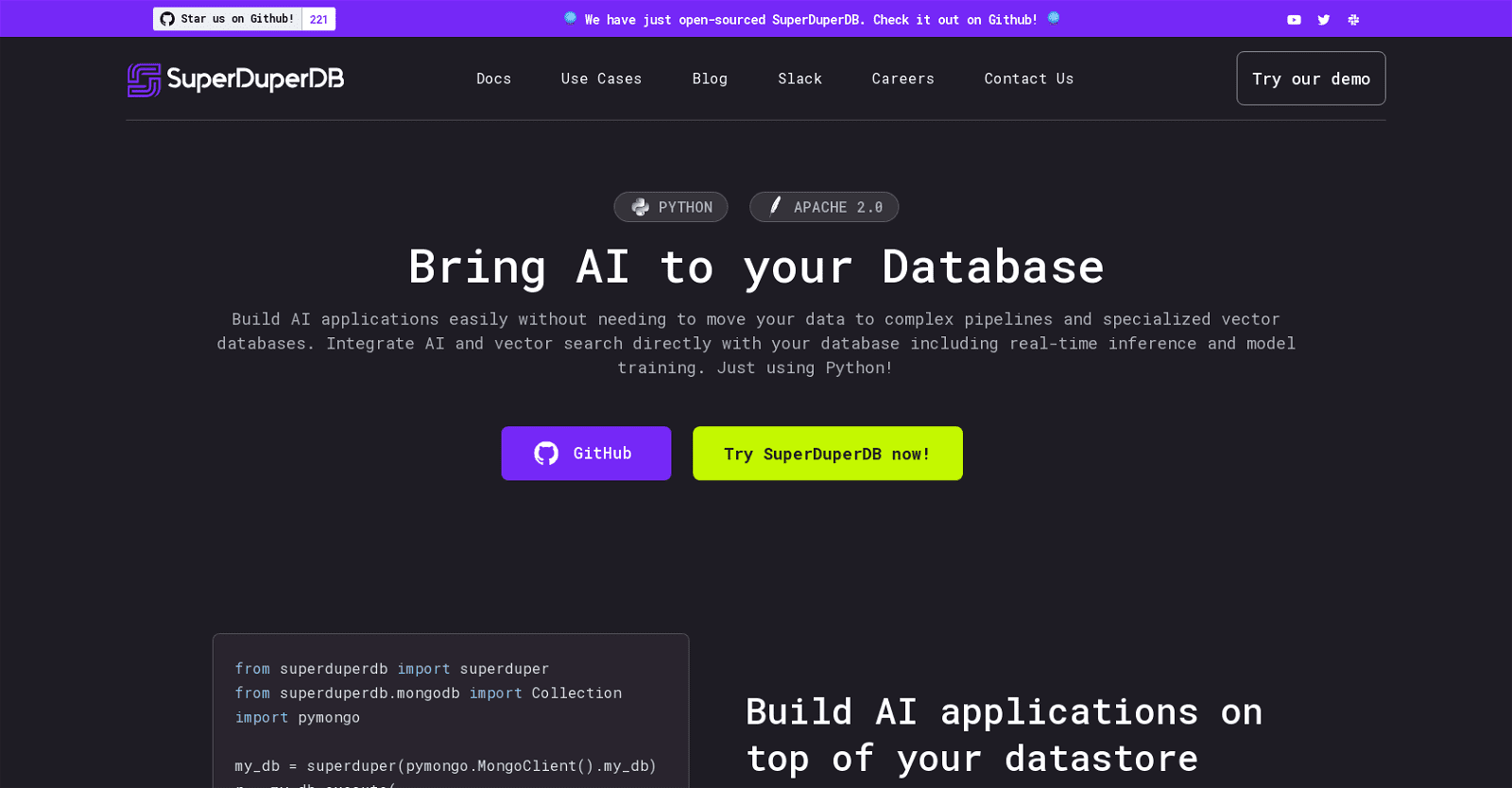Screen dimensions: 1512x788
Task: Navigate to Careers
Action: click(x=902, y=78)
